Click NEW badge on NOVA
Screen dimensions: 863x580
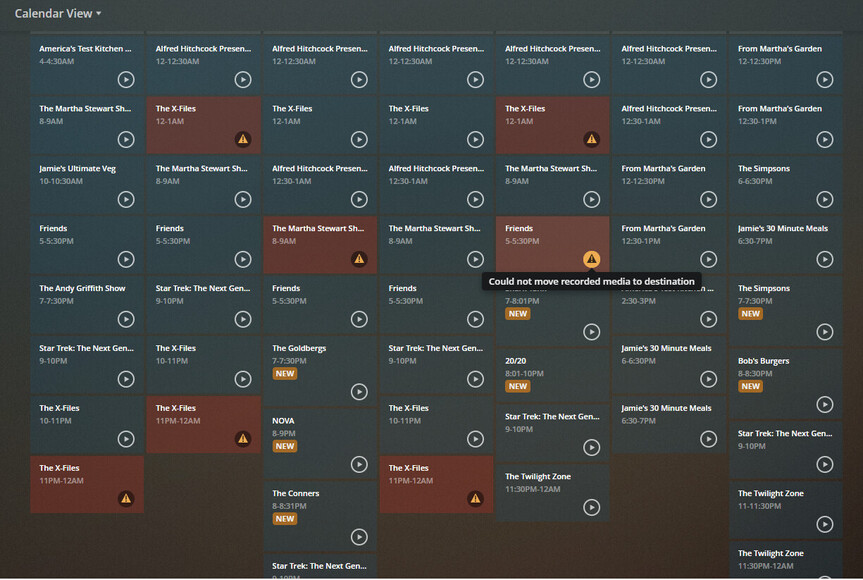[x=285, y=446]
